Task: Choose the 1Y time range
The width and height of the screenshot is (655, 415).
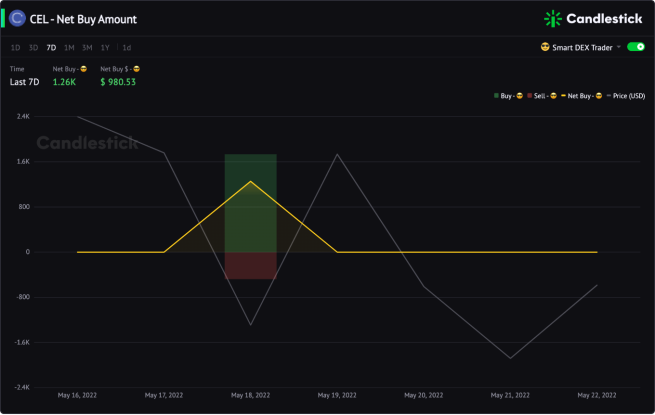Action: (x=105, y=48)
